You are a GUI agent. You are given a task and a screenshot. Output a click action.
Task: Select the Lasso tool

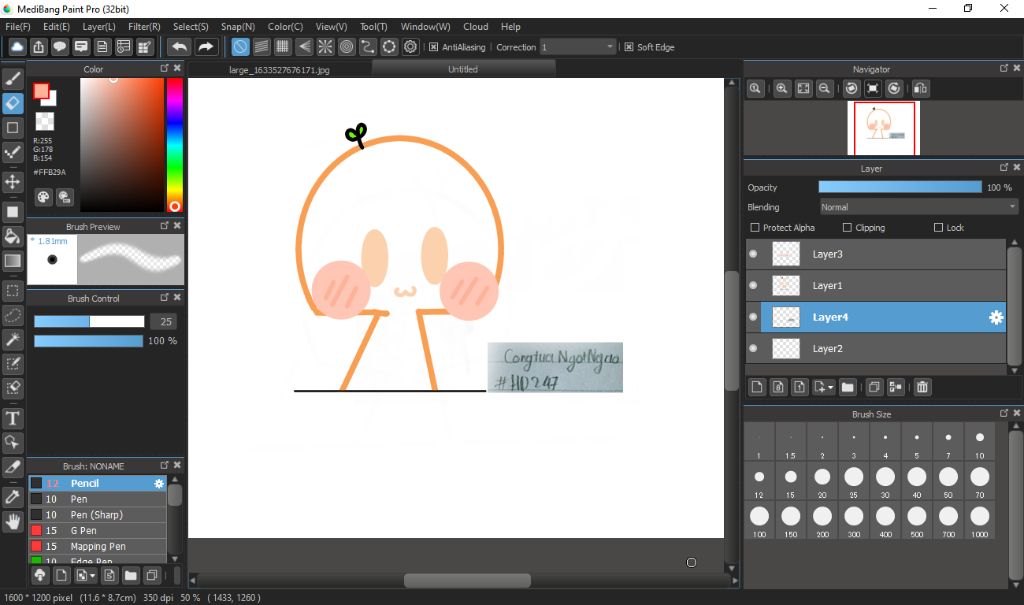(x=12, y=315)
